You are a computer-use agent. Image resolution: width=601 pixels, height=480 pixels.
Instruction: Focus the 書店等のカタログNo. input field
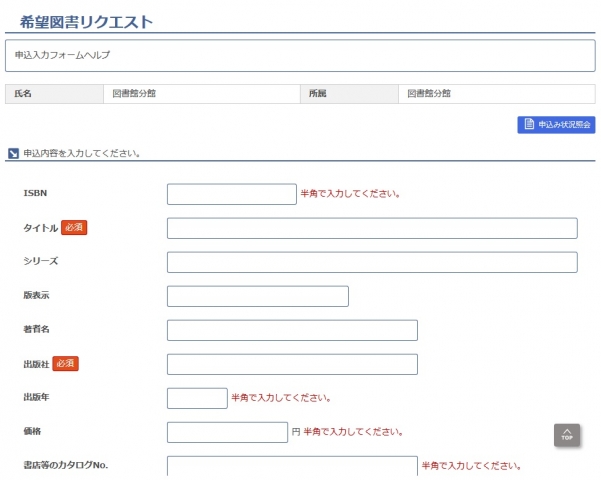point(291,466)
